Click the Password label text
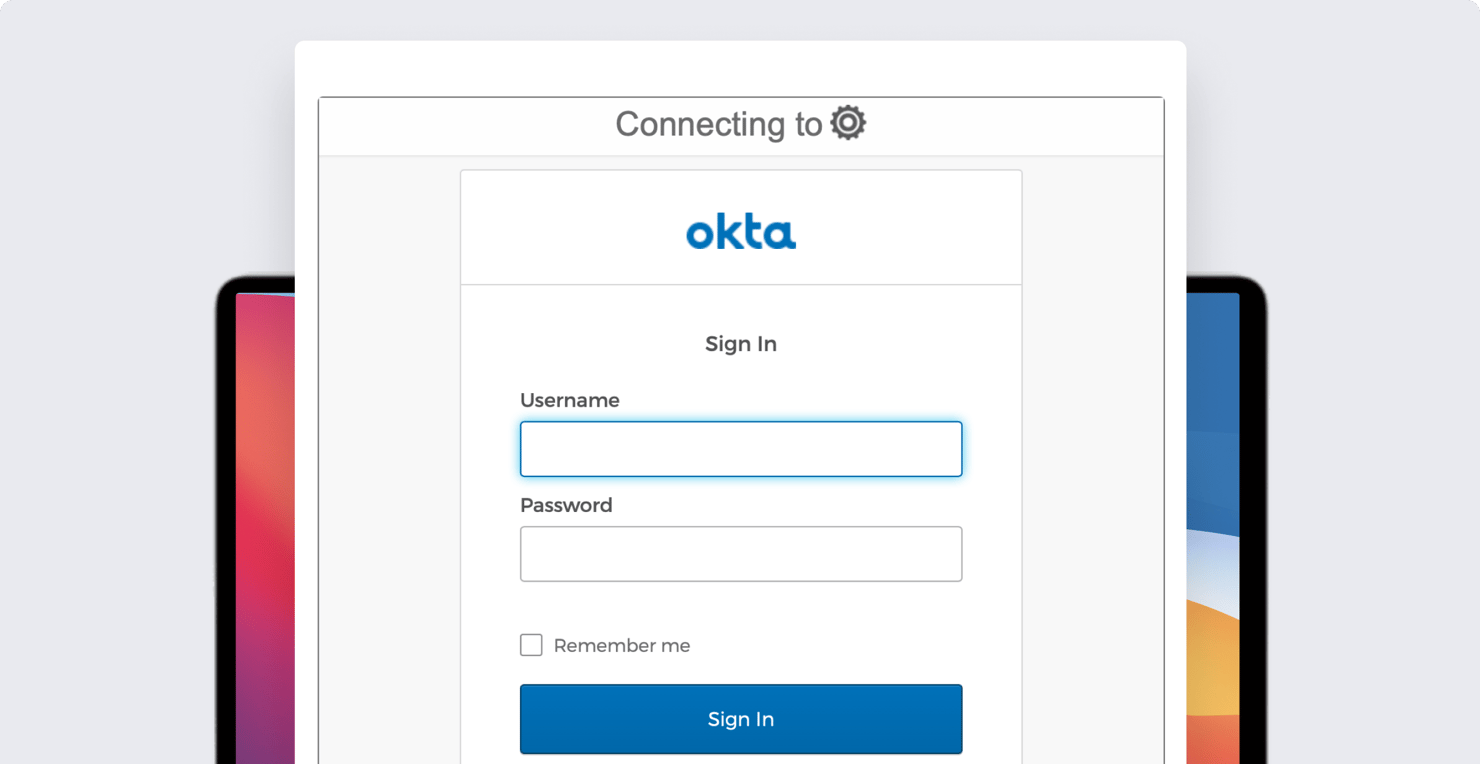The image size is (1480, 764). pos(566,505)
